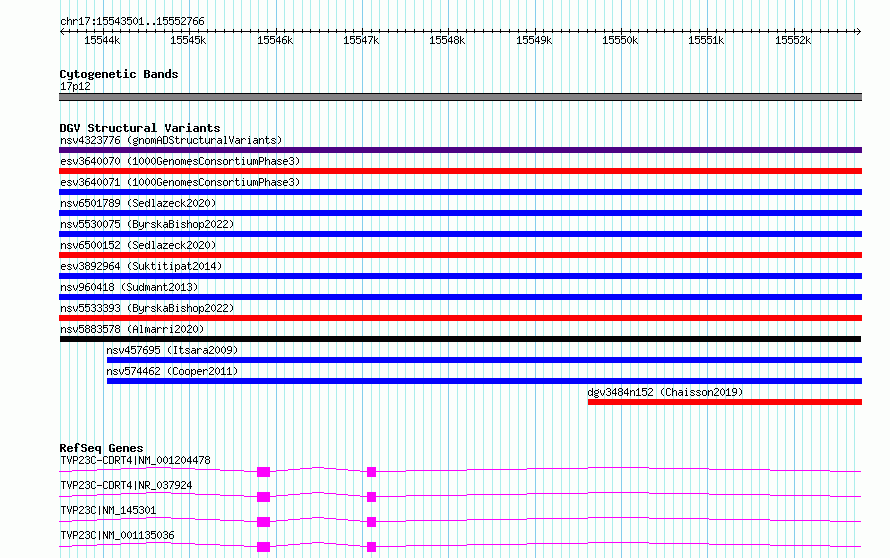Open variant esv3640071 label

coord(180,182)
